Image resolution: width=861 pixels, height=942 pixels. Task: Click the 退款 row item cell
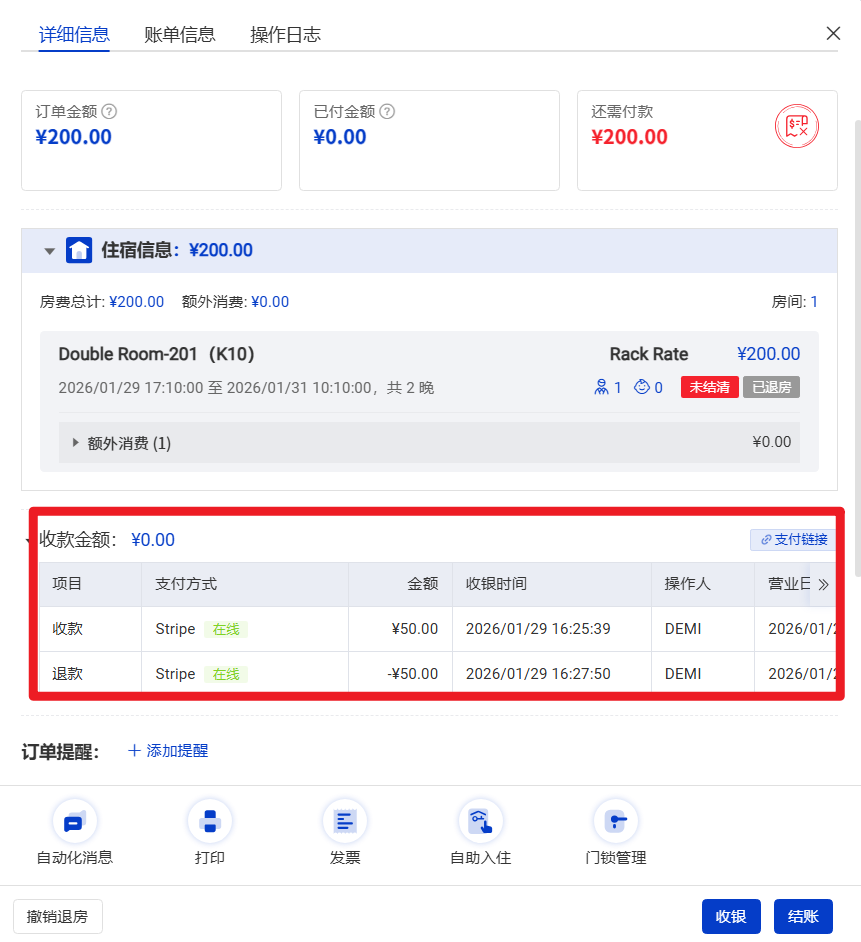[90, 673]
